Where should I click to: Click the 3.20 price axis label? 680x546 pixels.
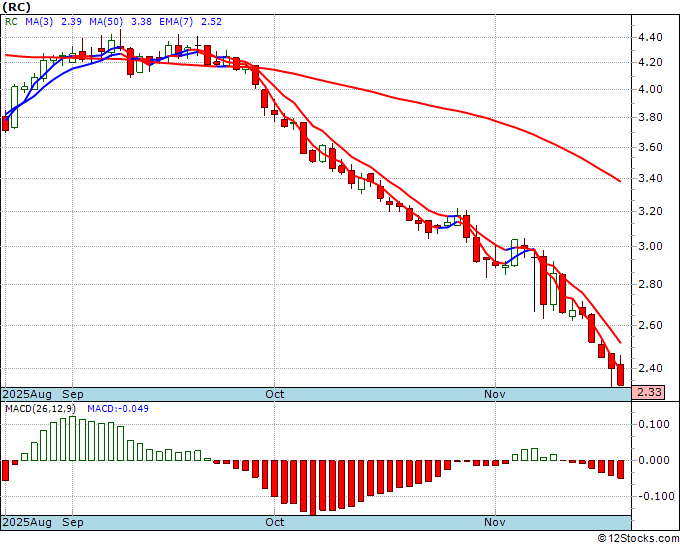tap(650, 212)
